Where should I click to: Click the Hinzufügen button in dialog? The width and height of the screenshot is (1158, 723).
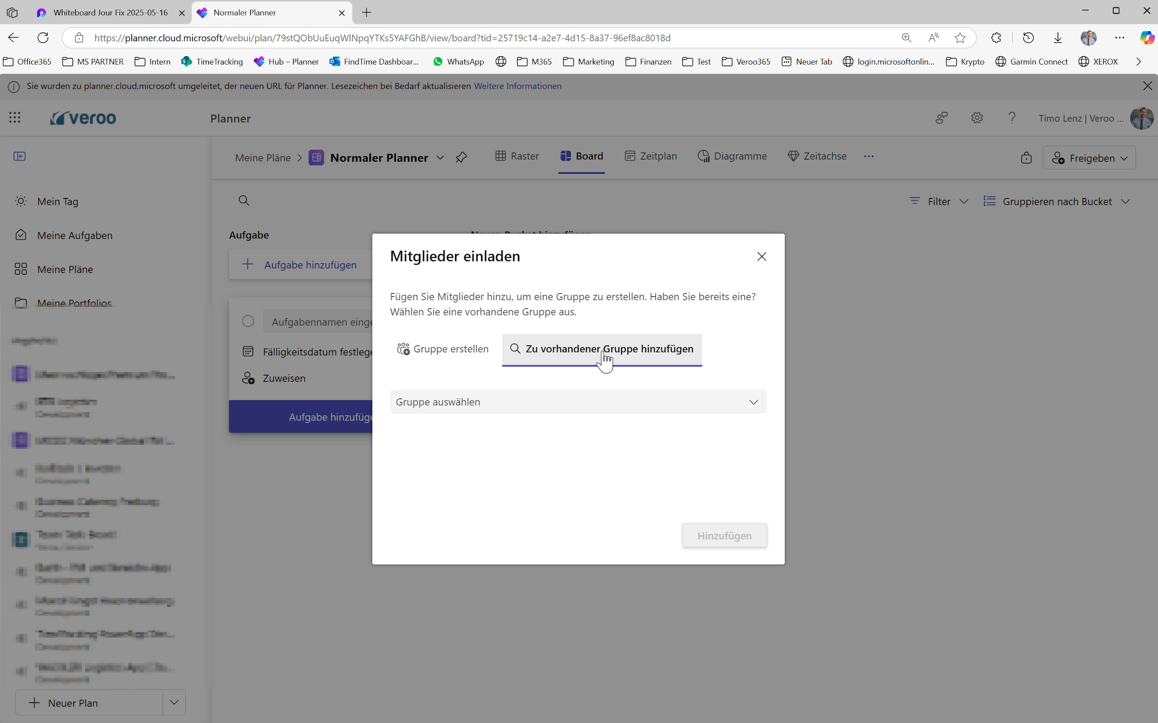click(724, 536)
